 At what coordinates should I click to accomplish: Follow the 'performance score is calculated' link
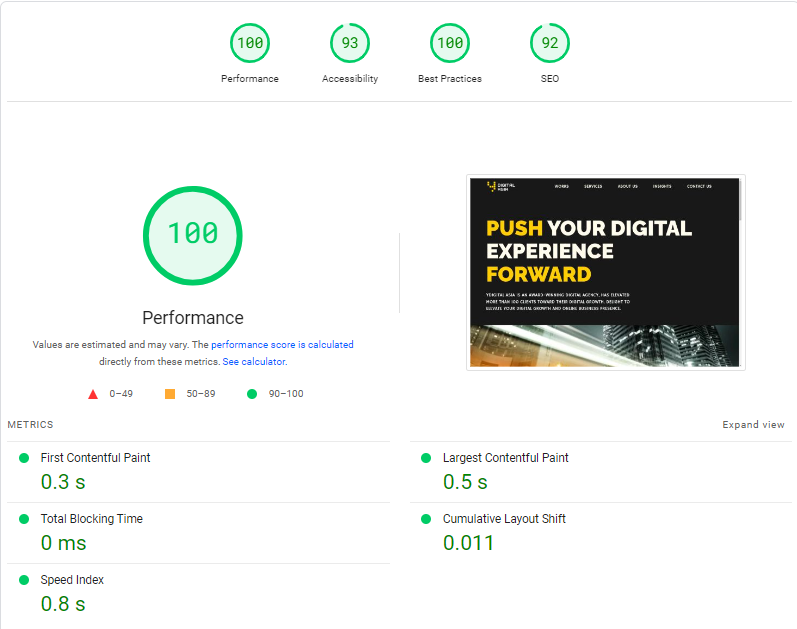tap(282, 345)
